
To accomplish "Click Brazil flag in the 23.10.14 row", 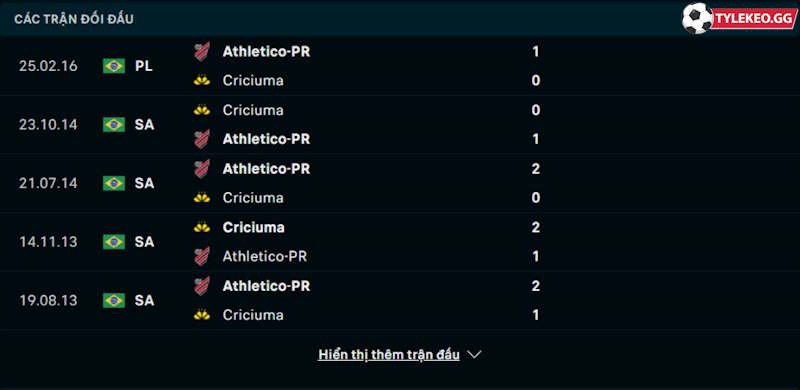I will coord(114,125).
